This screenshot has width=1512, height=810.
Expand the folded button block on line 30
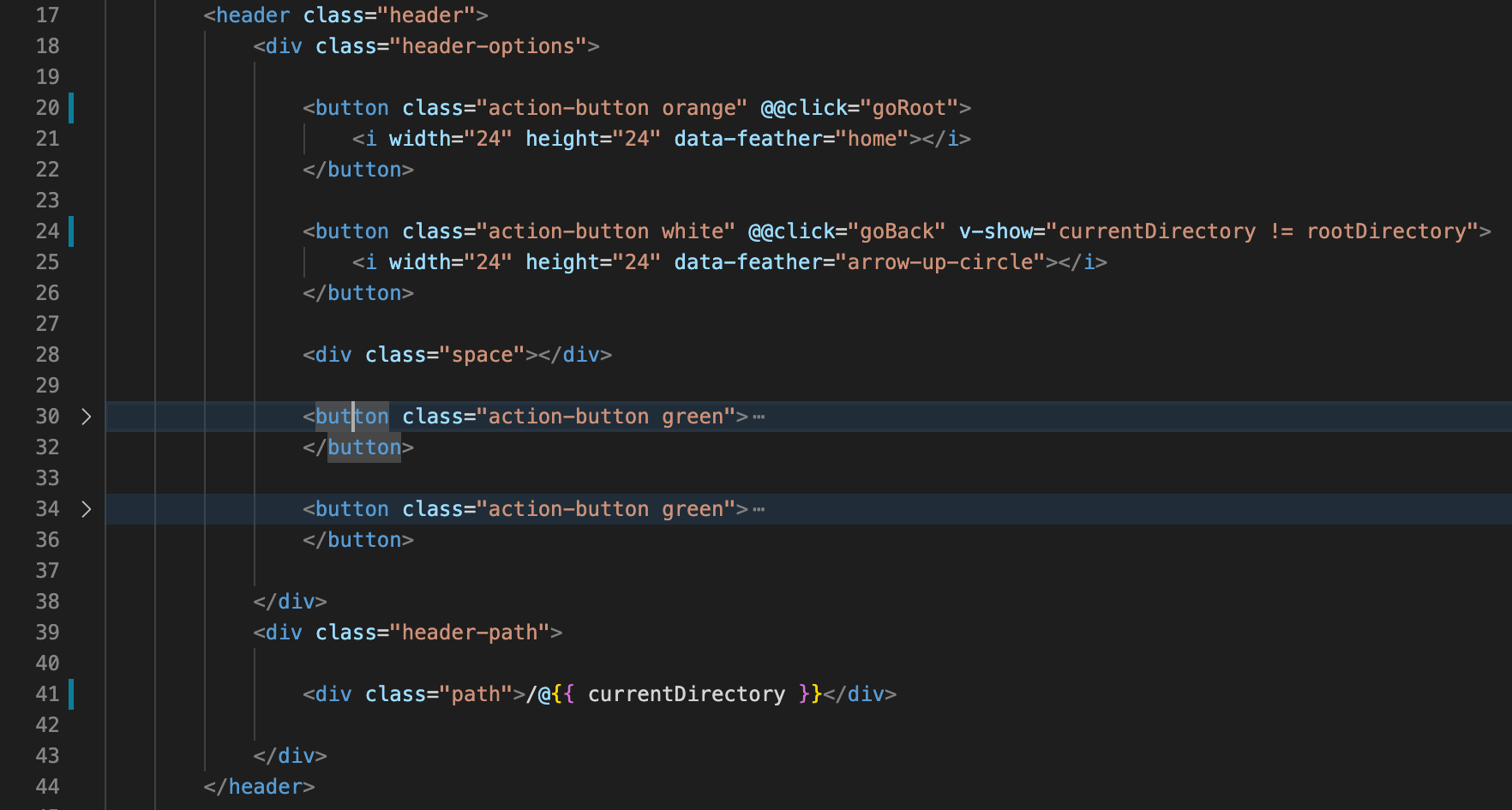click(x=86, y=417)
